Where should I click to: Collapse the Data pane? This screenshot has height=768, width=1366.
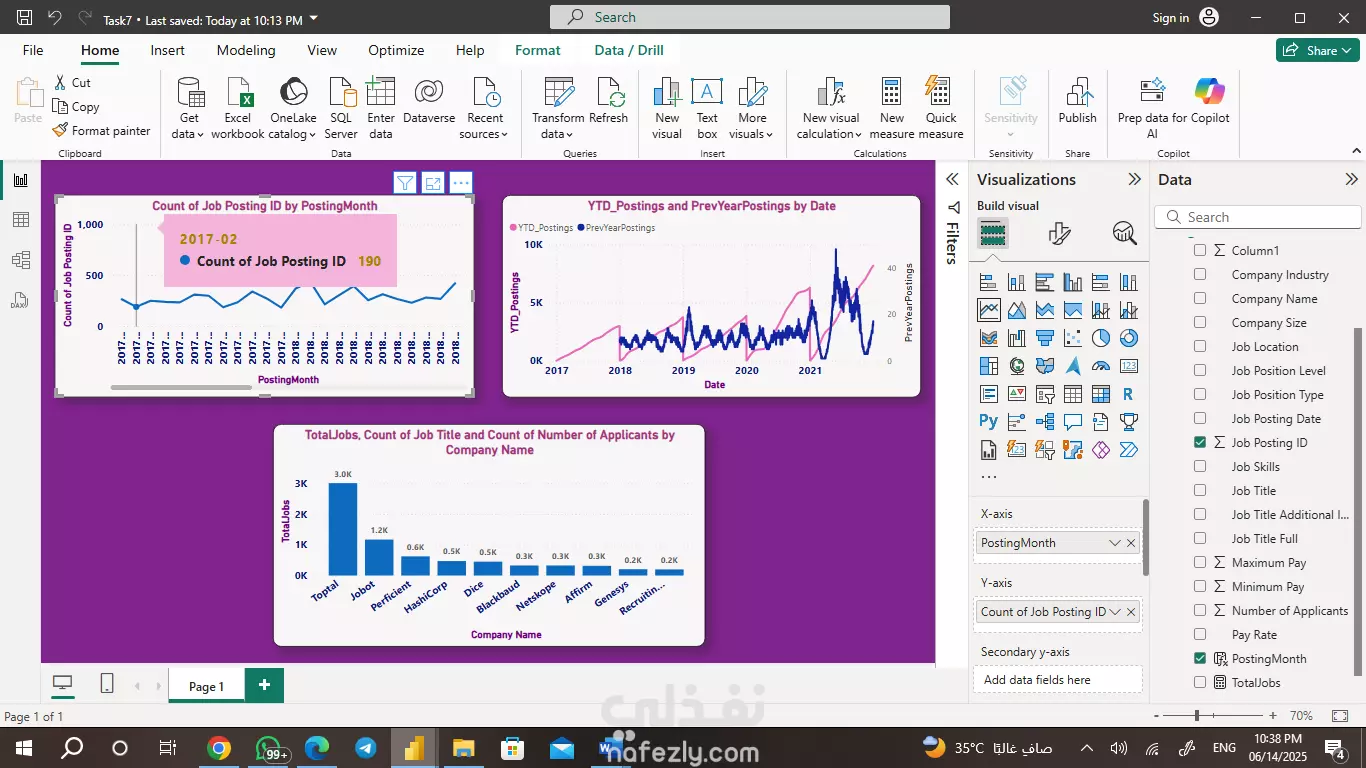coord(1352,180)
